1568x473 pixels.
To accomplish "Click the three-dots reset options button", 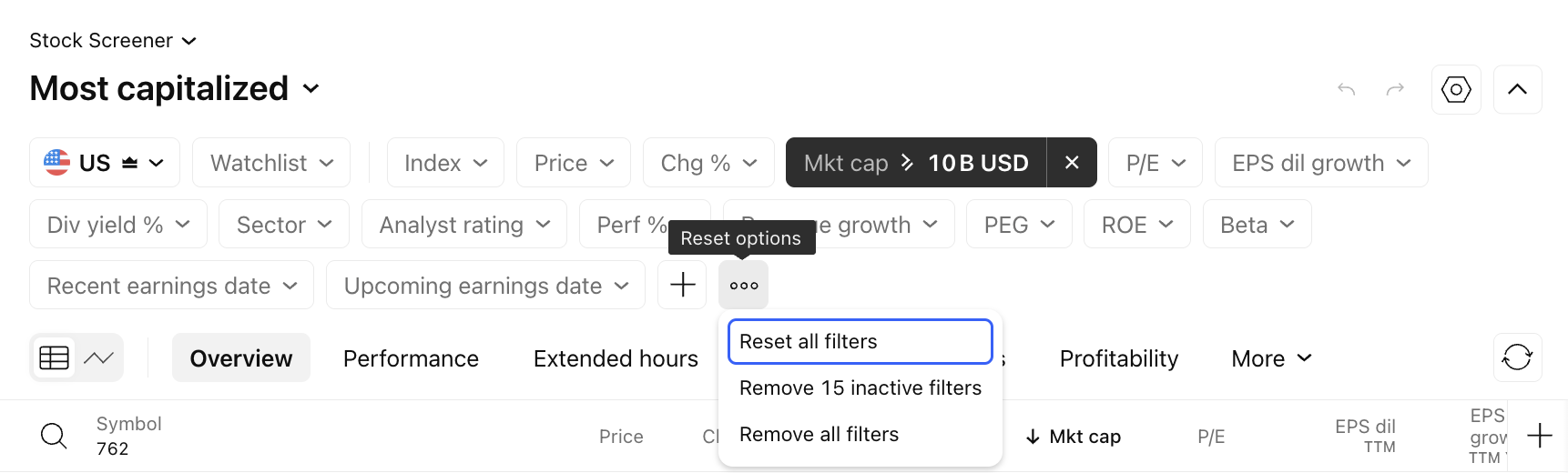I will click(x=743, y=285).
